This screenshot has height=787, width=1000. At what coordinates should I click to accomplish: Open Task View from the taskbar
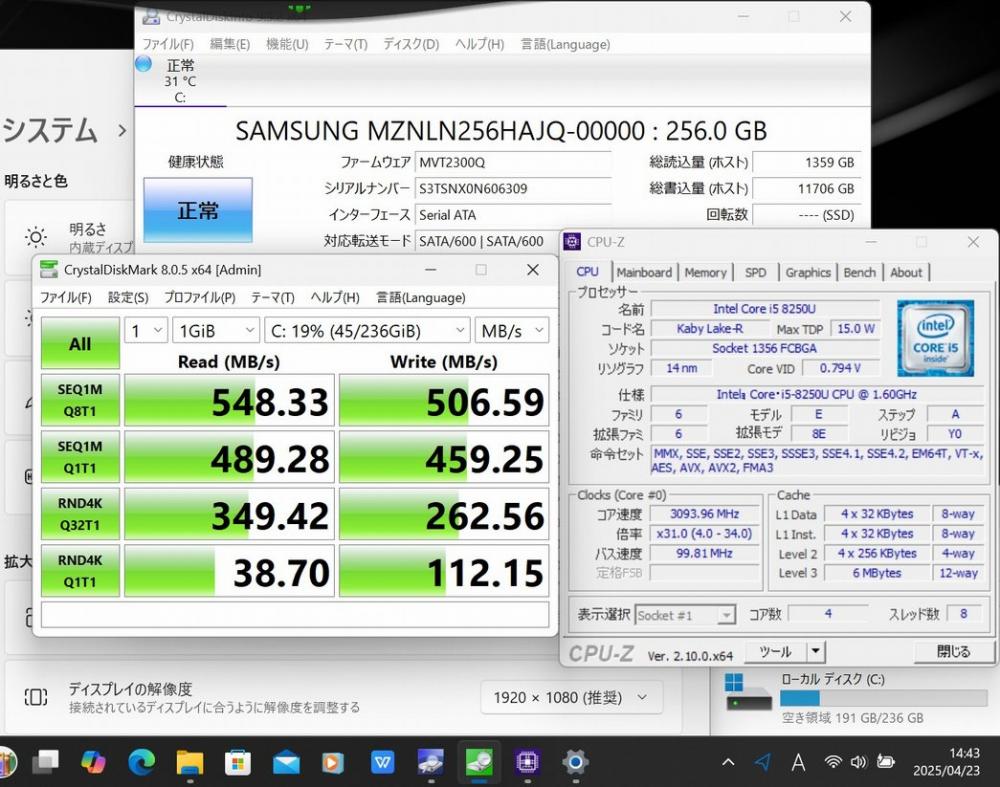pos(45,761)
